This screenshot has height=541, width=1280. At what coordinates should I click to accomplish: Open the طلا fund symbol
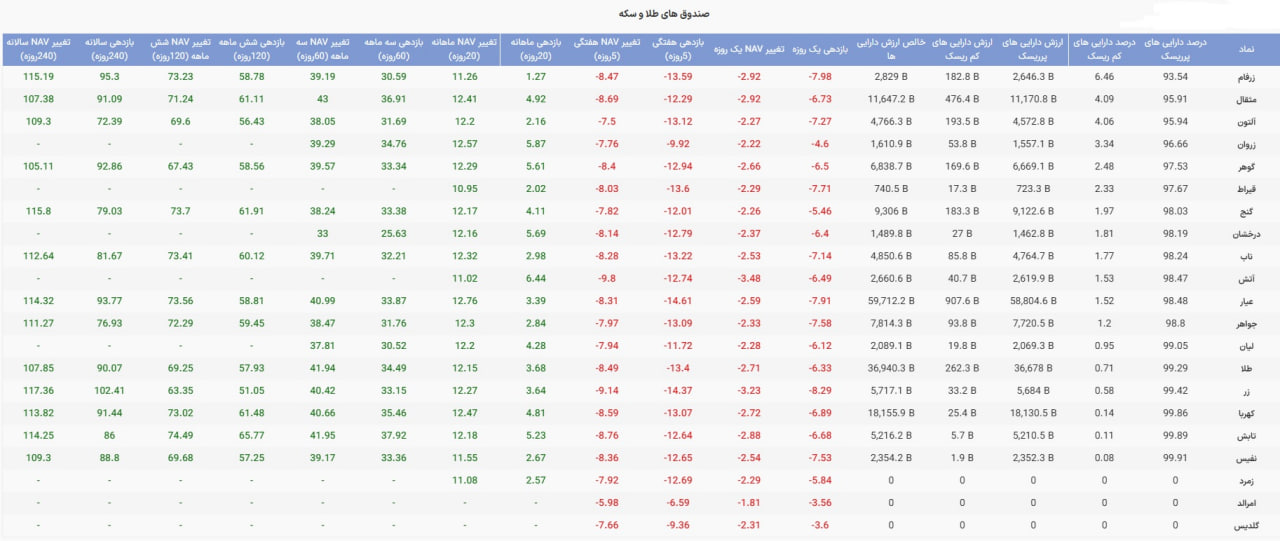(x=1248, y=368)
